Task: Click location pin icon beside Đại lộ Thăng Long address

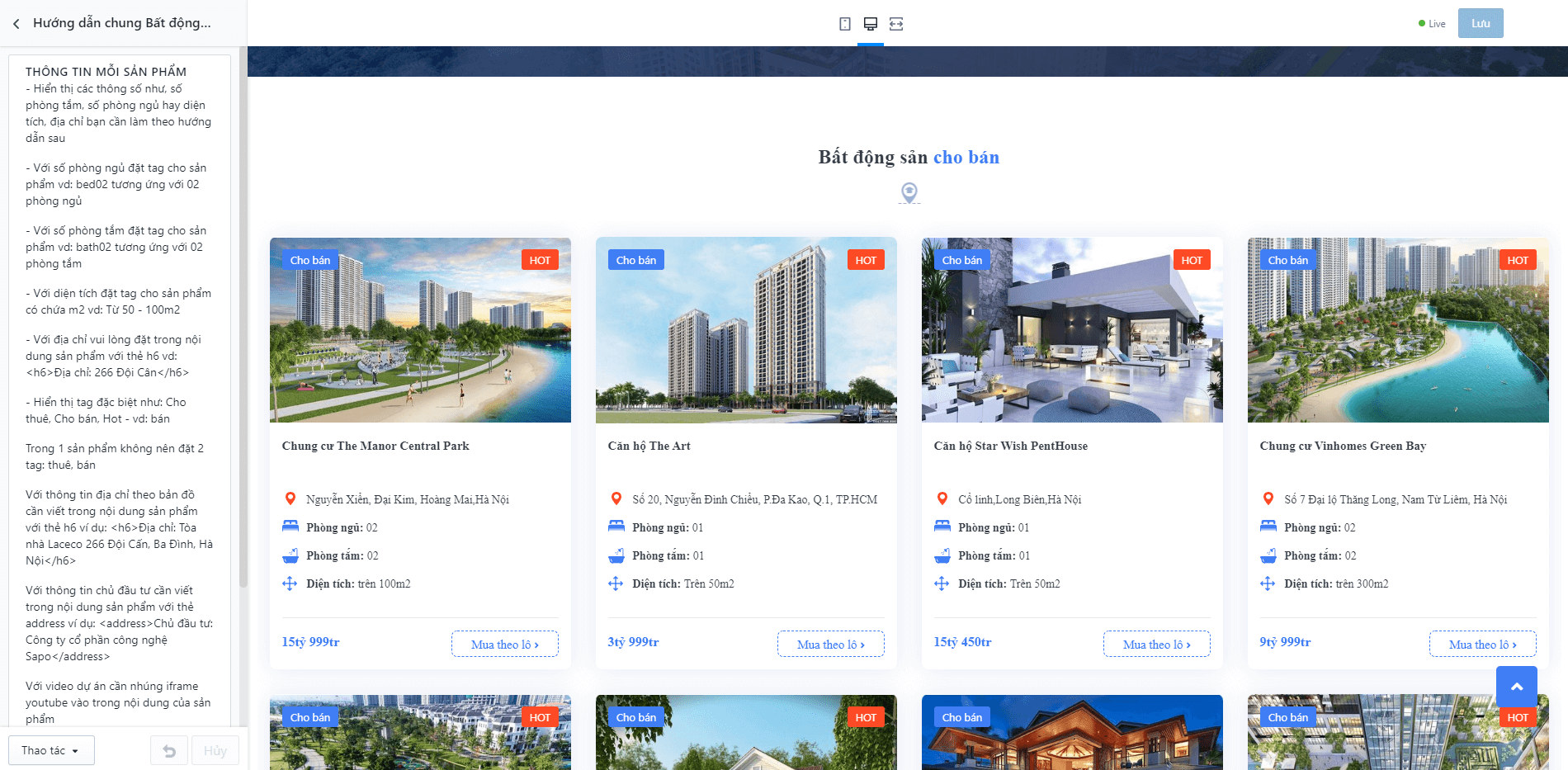Action: click(1268, 498)
